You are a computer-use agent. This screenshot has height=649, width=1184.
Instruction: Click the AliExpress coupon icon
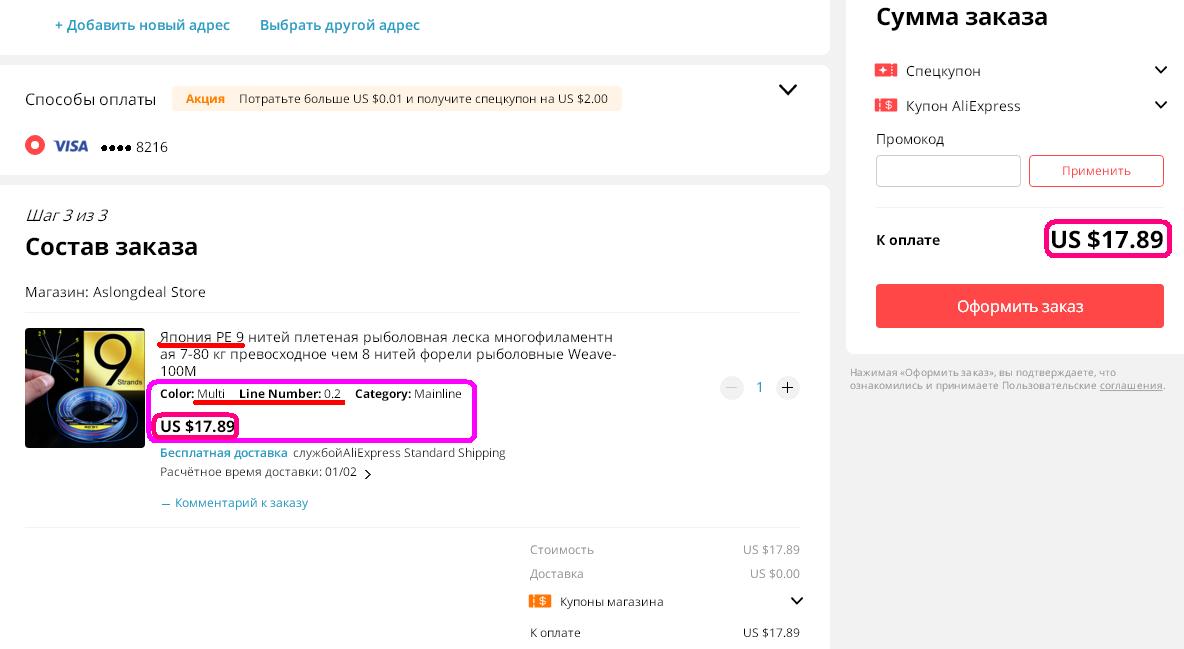[x=885, y=105]
